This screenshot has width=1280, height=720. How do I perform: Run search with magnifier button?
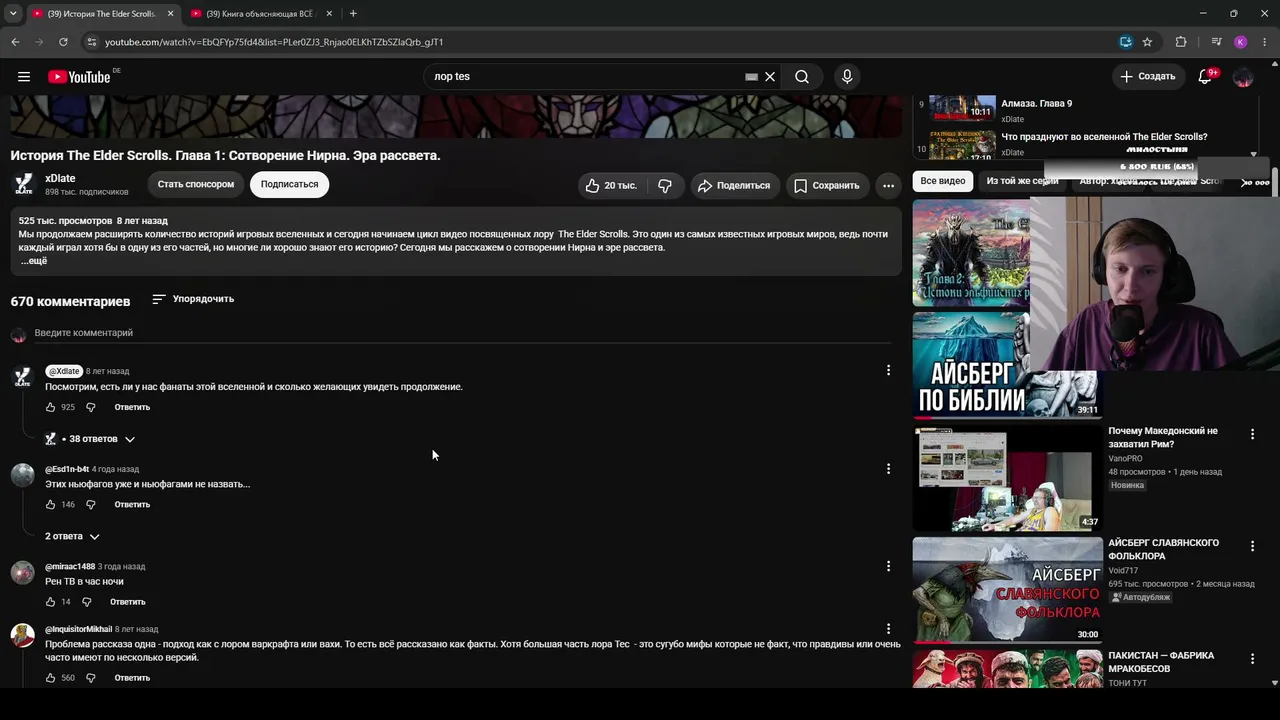pyautogui.click(x=802, y=77)
